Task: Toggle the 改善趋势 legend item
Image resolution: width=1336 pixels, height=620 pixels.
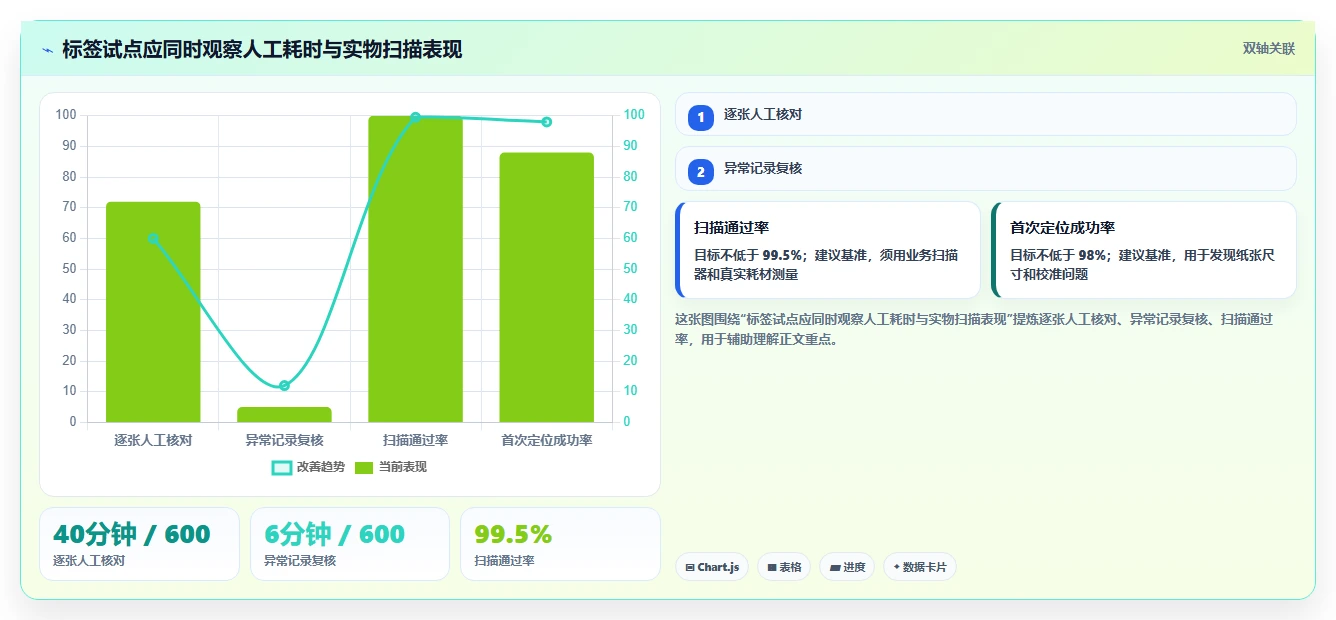Action: coord(308,467)
